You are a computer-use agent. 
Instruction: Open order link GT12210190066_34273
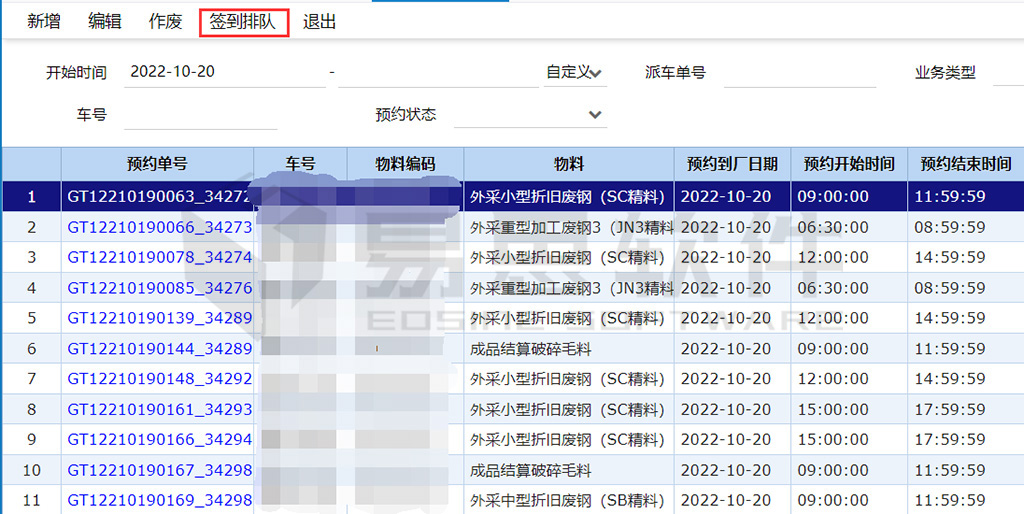(x=159, y=228)
